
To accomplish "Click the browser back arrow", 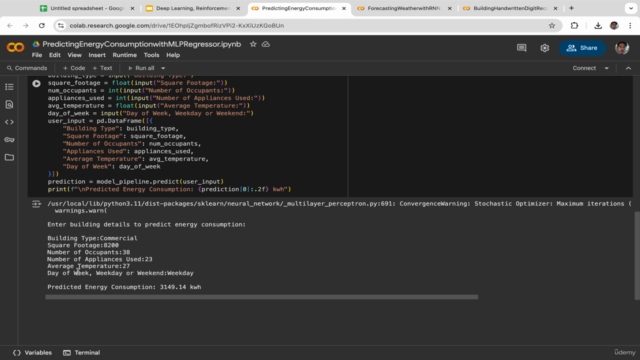I will pos(10,25).
